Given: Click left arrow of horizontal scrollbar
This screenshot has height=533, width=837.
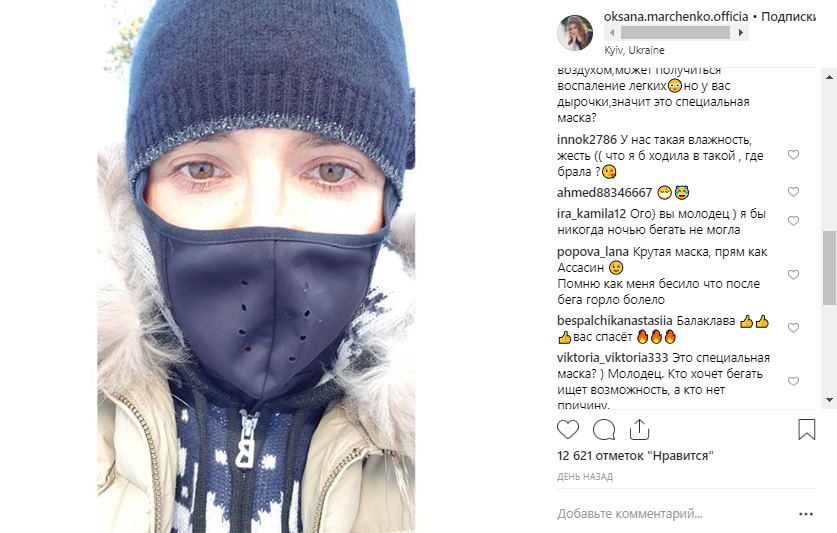Looking at the screenshot, I should [612, 33].
